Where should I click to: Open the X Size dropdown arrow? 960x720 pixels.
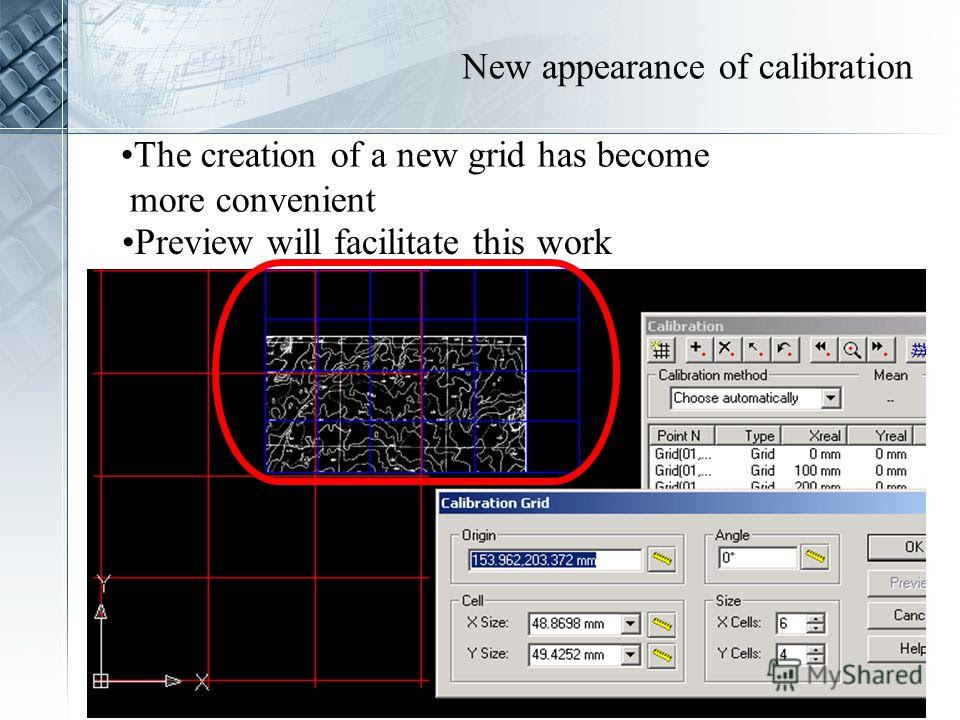(630, 624)
